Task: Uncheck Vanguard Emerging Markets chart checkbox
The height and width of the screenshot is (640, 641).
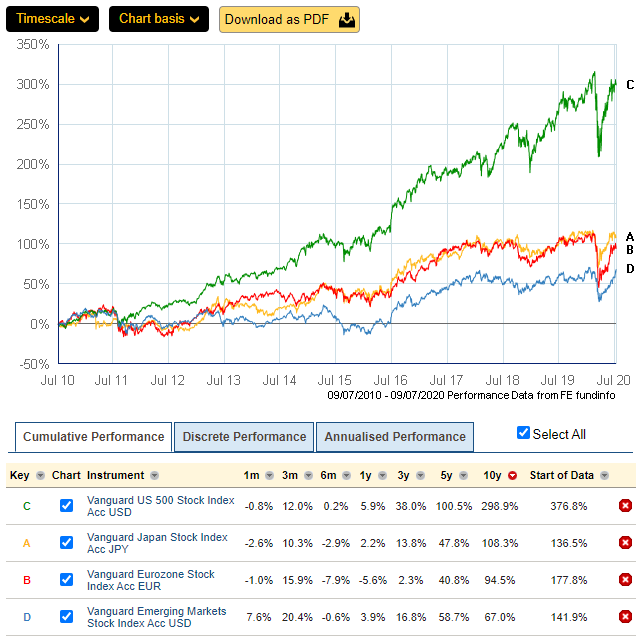Action: (66, 616)
